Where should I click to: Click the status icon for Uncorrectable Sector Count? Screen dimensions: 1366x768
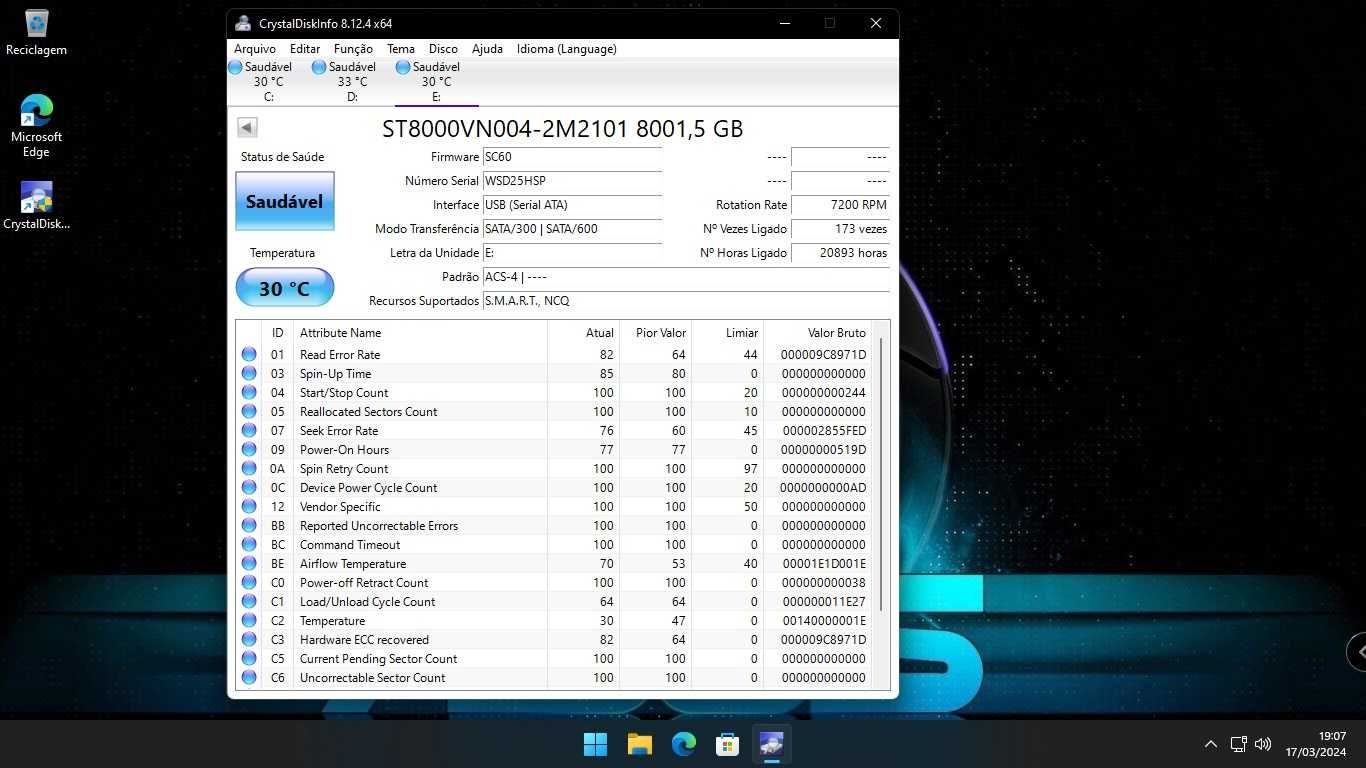[x=249, y=678]
